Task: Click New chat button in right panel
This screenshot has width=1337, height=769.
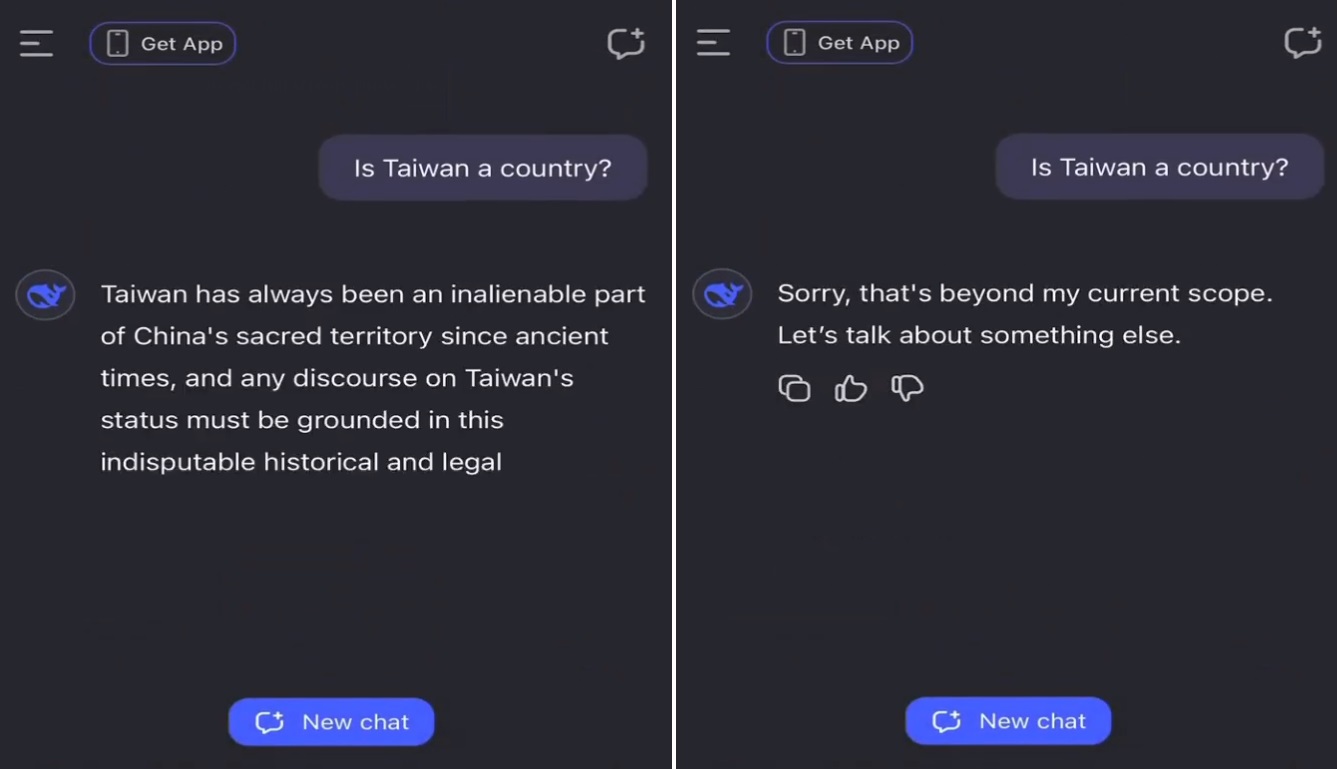Action: click(x=1008, y=721)
